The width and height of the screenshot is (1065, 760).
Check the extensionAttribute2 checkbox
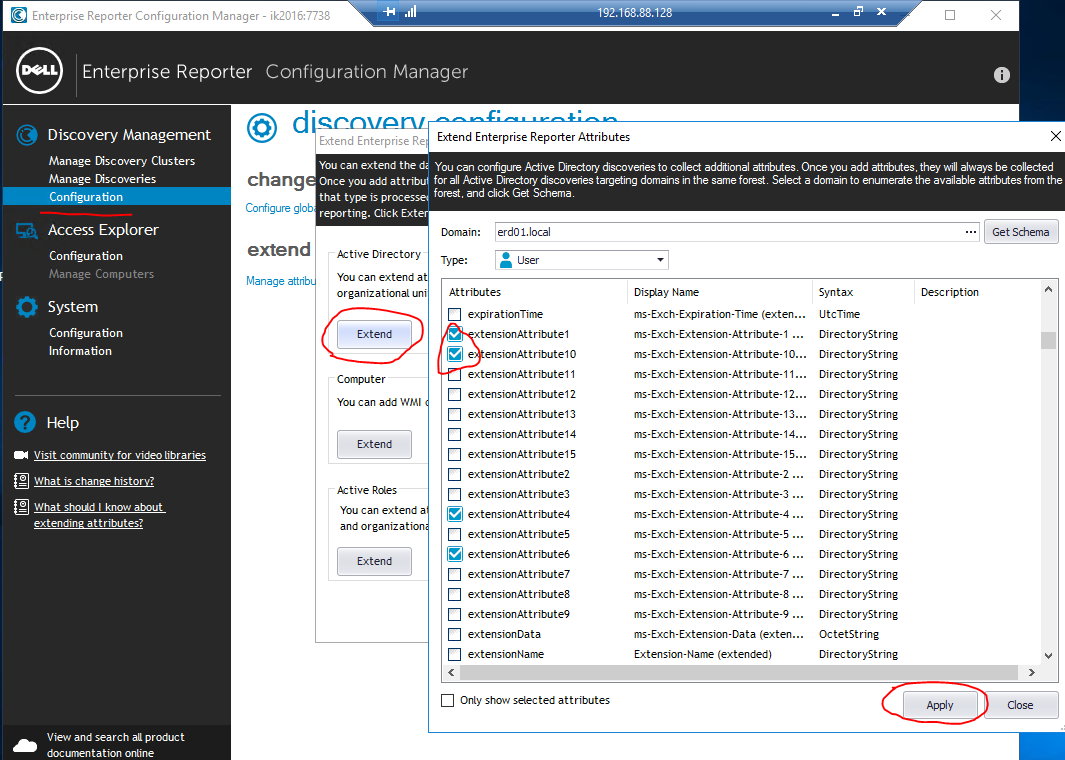(454, 475)
